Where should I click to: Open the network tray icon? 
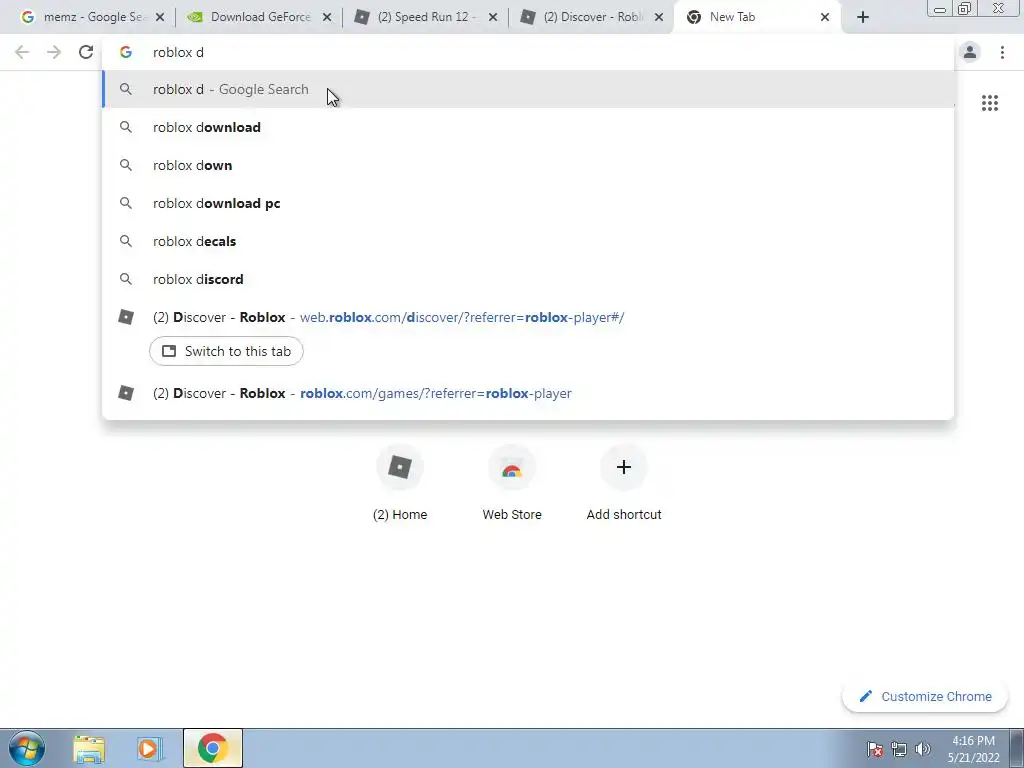[x=899, y=749]
